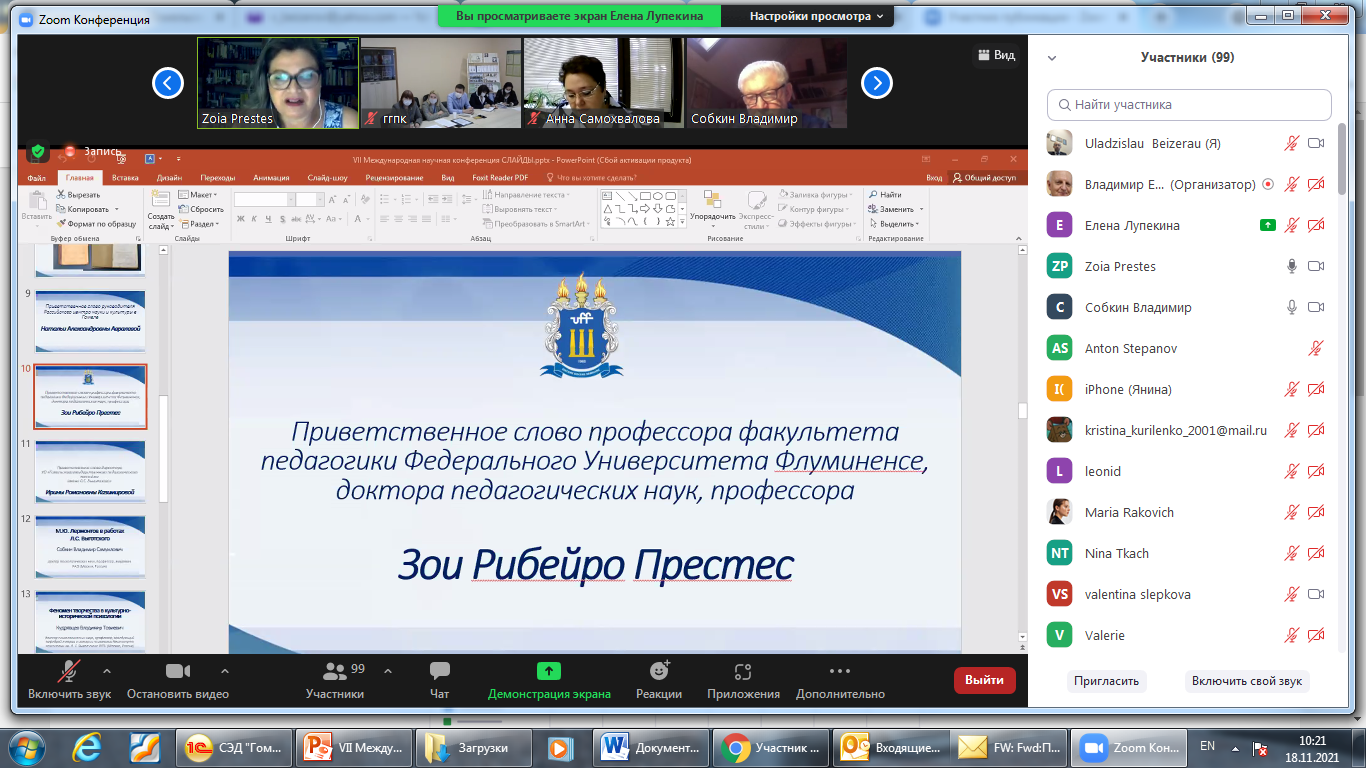Switch to Word Документ taskbar item
The width and height of the screenshot is (1366, 768).
pyautogui.click(x=649, y=747)
